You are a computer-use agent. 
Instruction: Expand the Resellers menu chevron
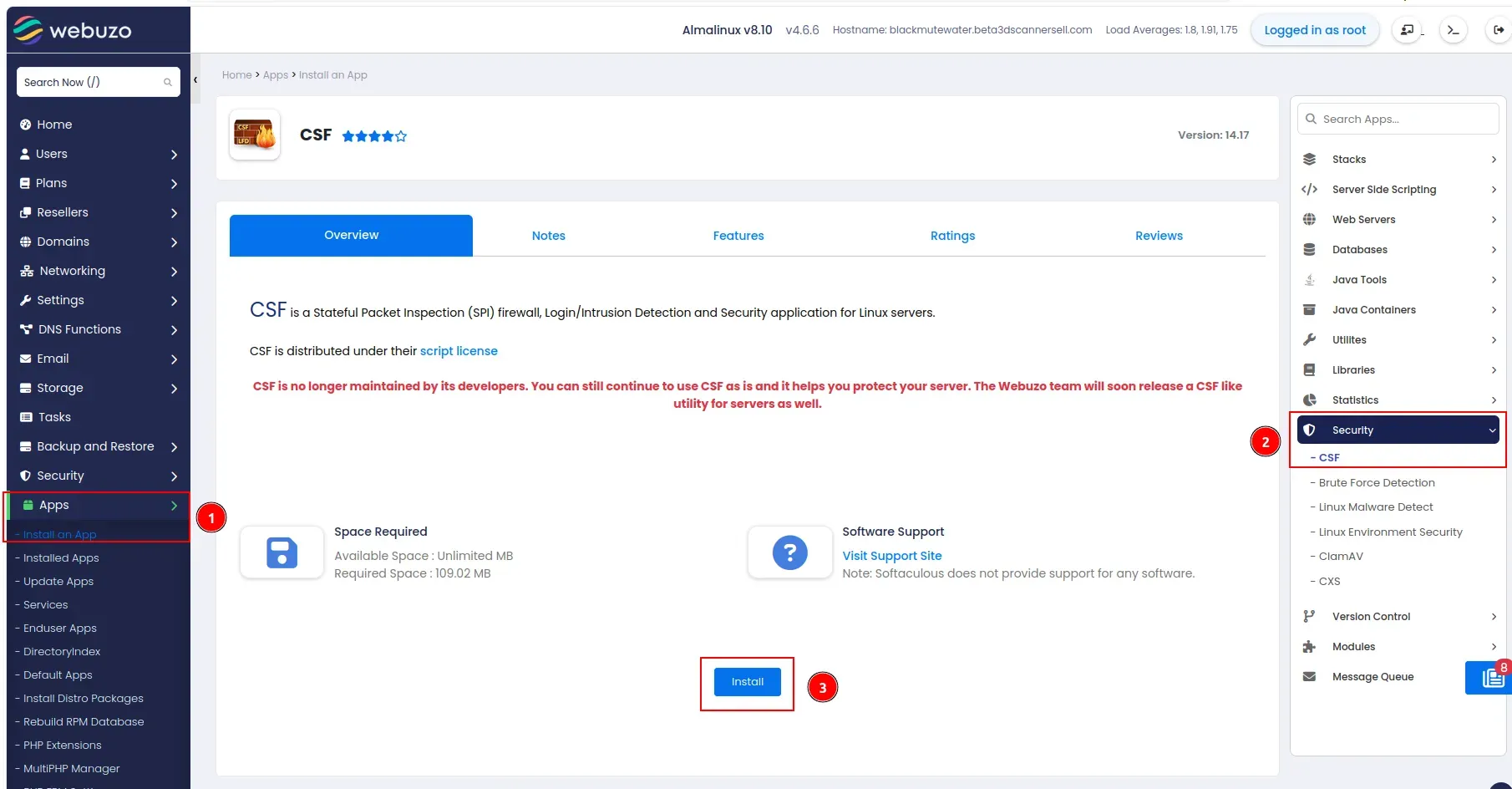(x=174, y=213)
